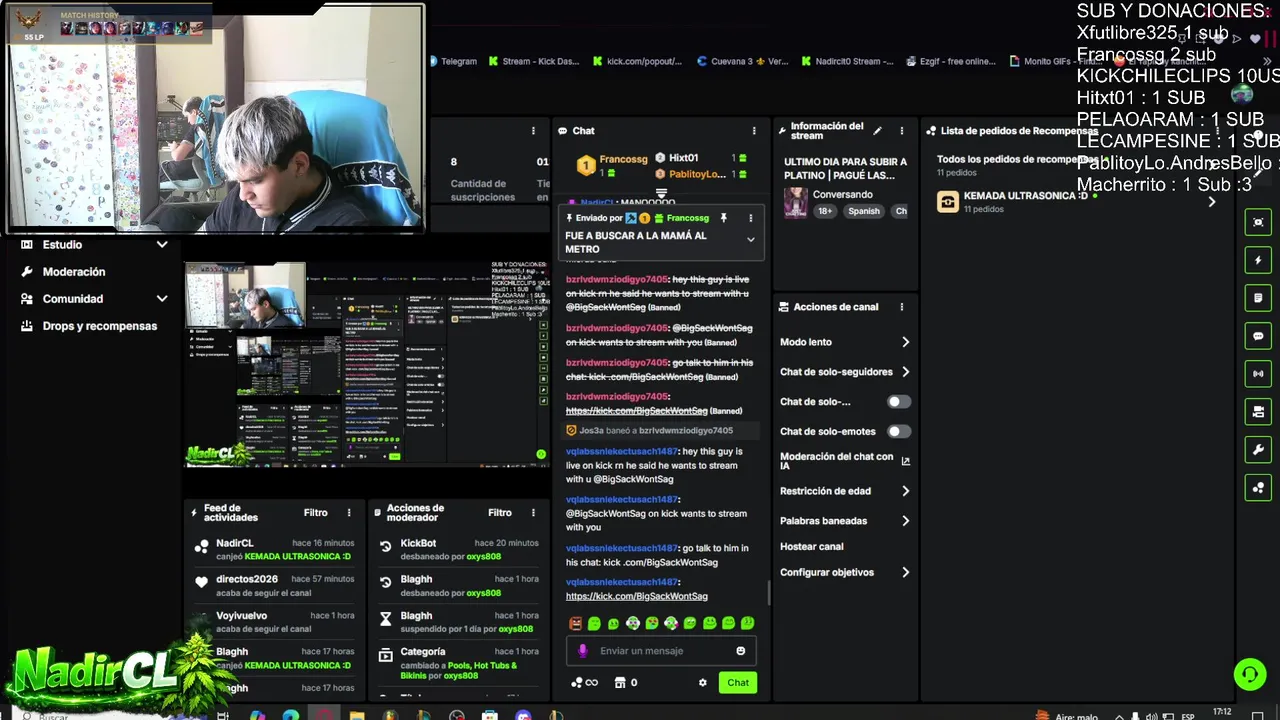Switch to the Telegram browser tab
Viewport: 1280px width, 720px height.
coord(453,61)
